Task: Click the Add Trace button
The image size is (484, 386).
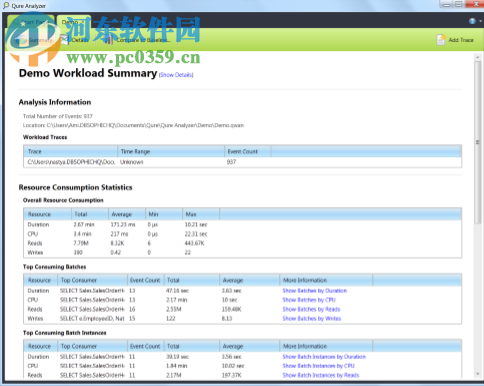Action: [456, 40]
